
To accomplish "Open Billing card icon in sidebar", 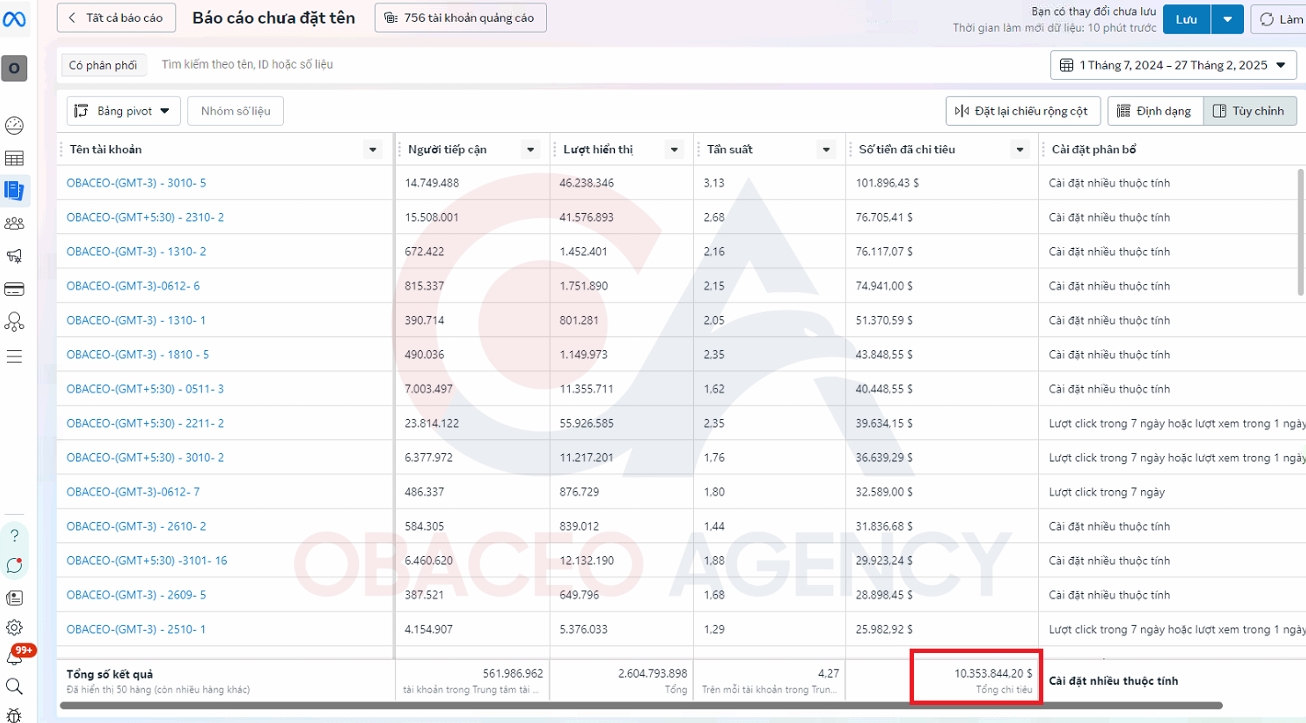I will pos(14,289).
